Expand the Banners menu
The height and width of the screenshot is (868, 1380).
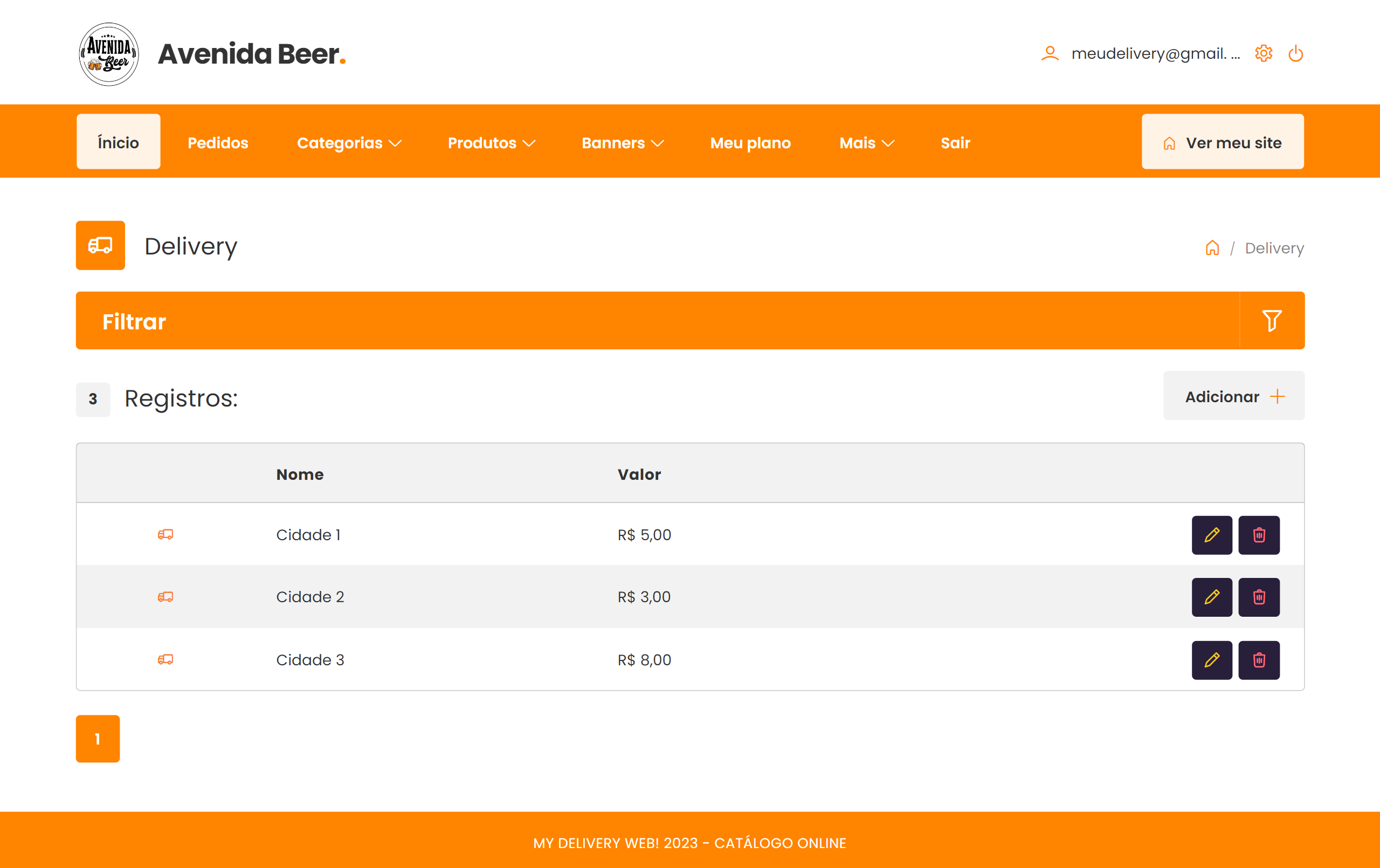click(623, 143)
